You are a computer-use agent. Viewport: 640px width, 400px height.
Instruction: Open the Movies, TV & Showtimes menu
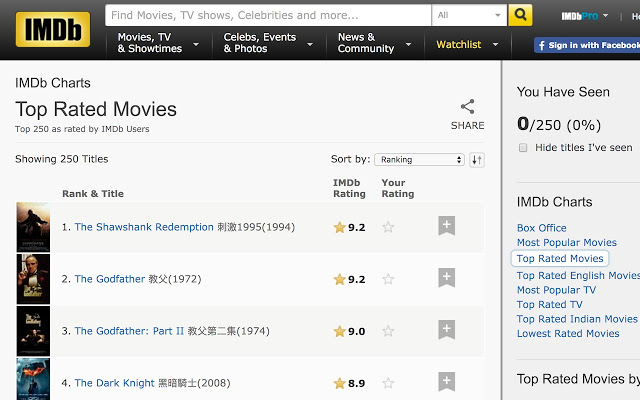pyautogui.click(x=150, y=43)
